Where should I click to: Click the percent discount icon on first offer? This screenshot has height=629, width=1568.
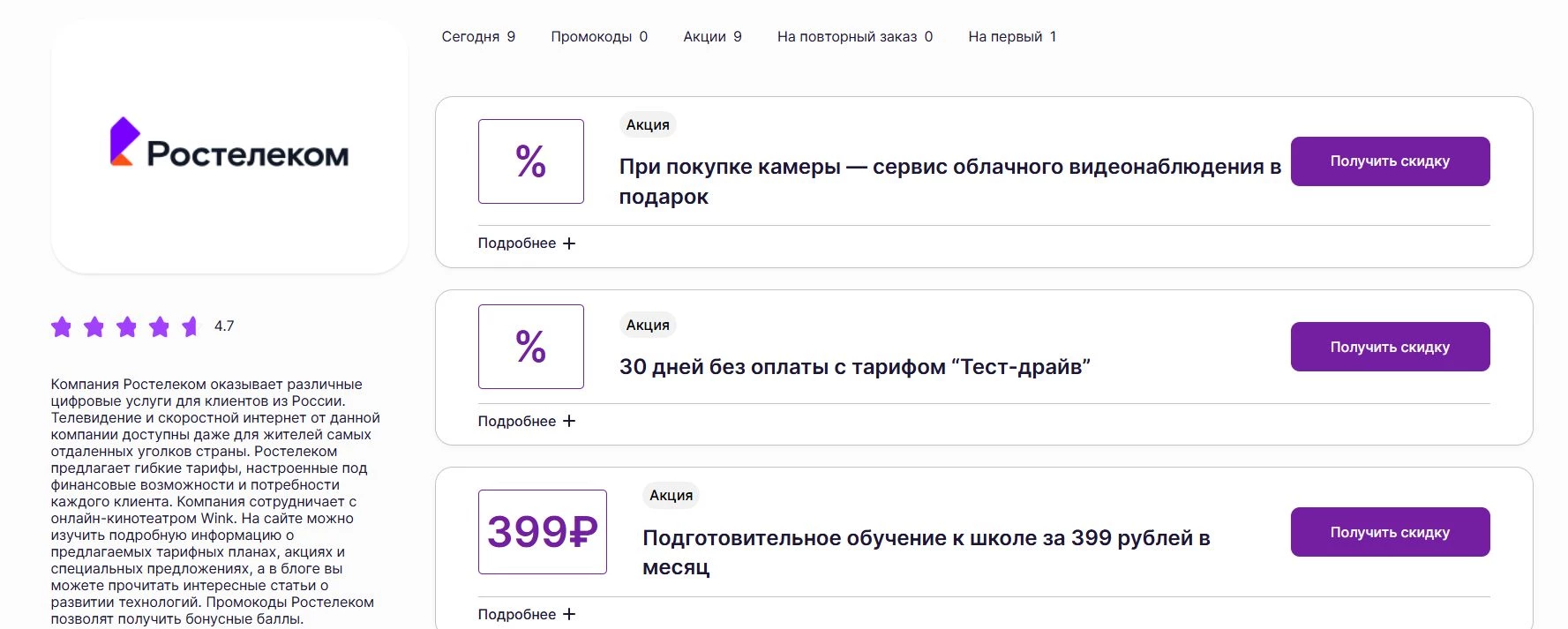(x=530, y=161)
